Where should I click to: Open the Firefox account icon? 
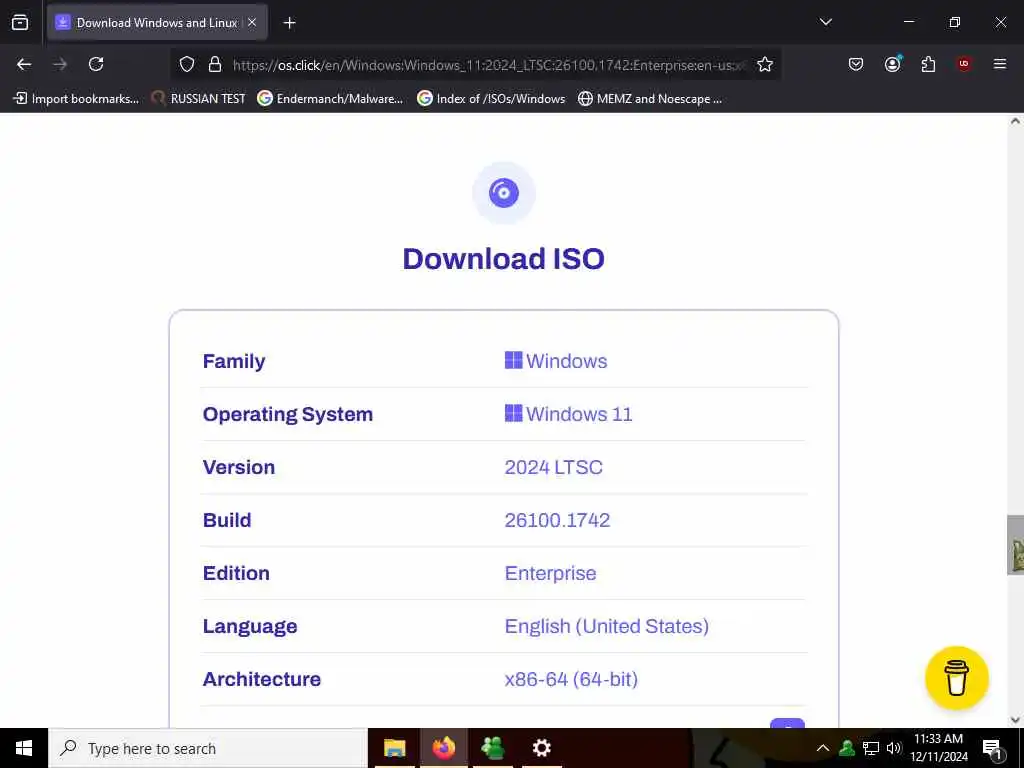[892, 64]
